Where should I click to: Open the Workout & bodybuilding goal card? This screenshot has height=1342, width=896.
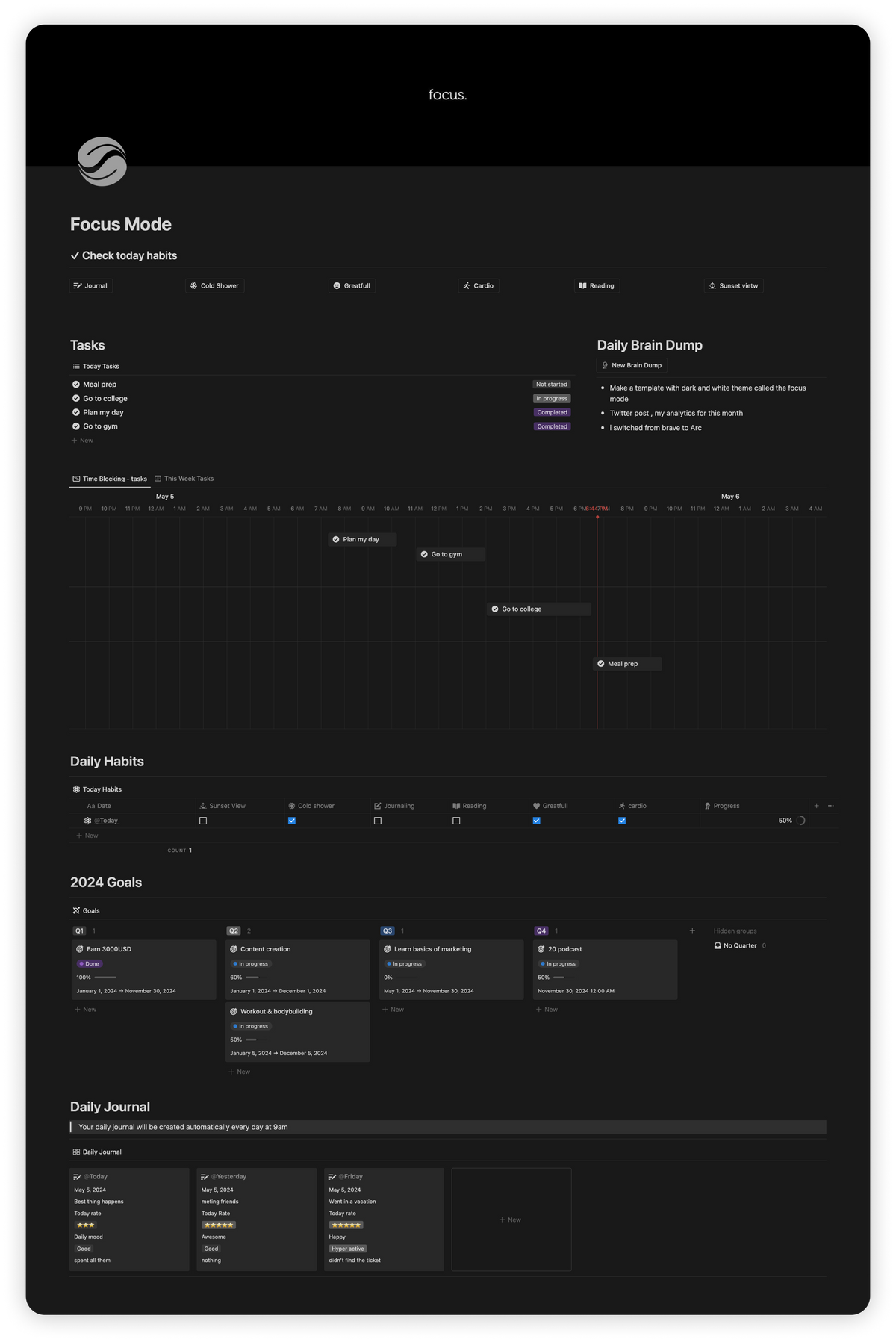coord(297,1032)
